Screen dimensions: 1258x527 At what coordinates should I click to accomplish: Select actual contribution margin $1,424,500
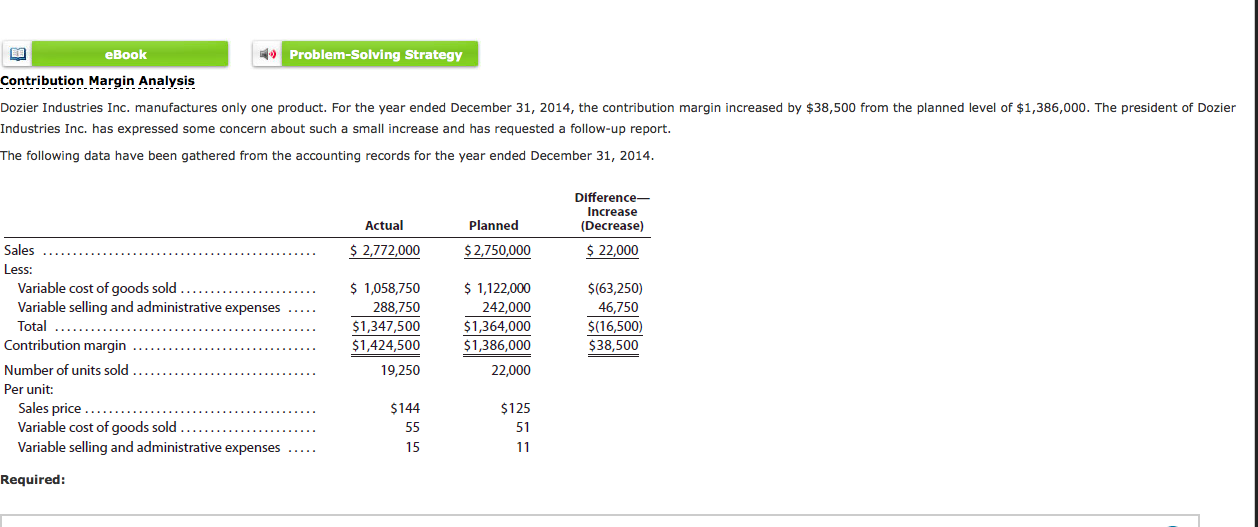386,346
